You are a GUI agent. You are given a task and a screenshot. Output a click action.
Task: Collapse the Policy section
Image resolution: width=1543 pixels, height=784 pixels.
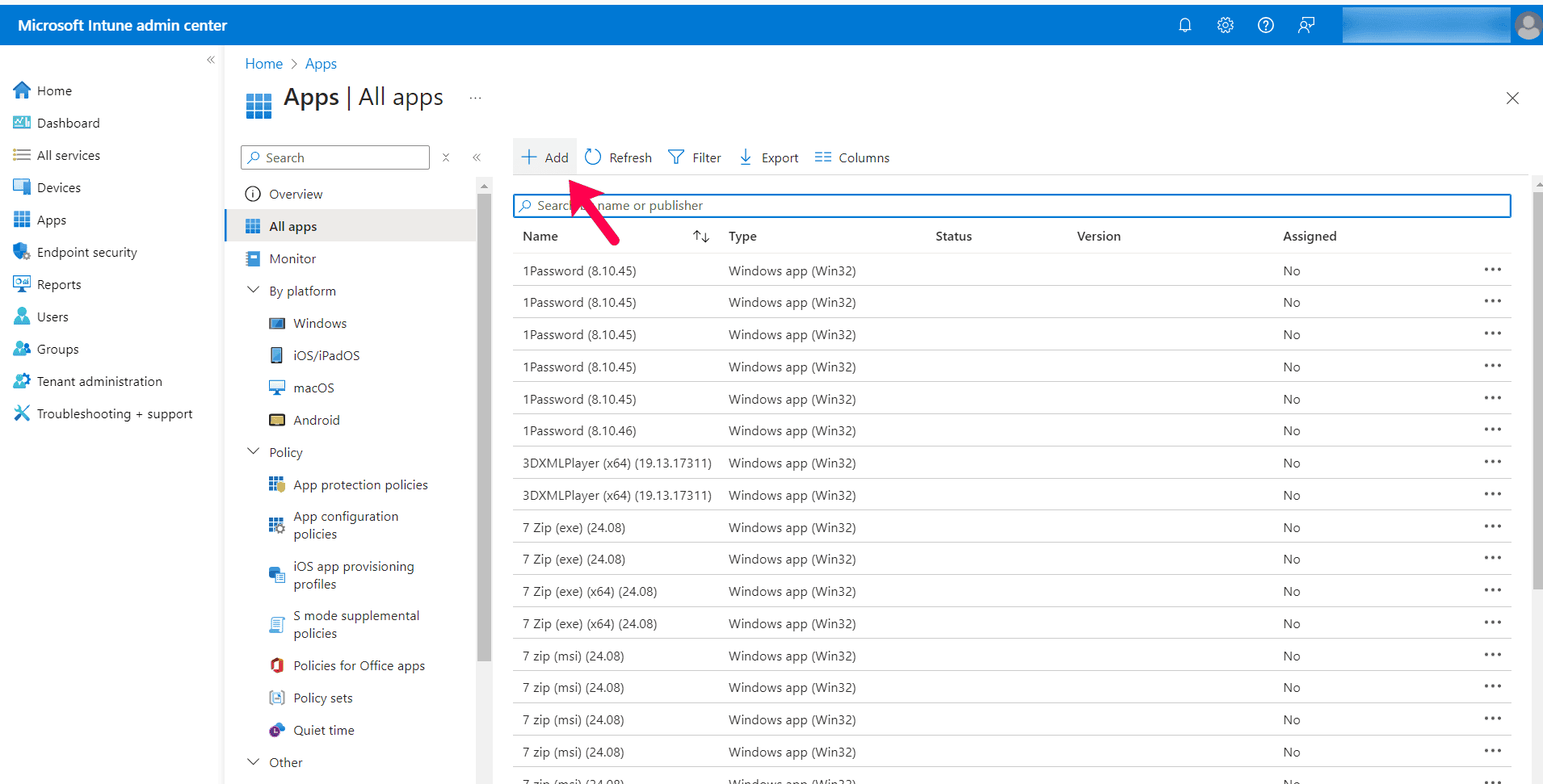pyautogui.click(x=253, y=452)
